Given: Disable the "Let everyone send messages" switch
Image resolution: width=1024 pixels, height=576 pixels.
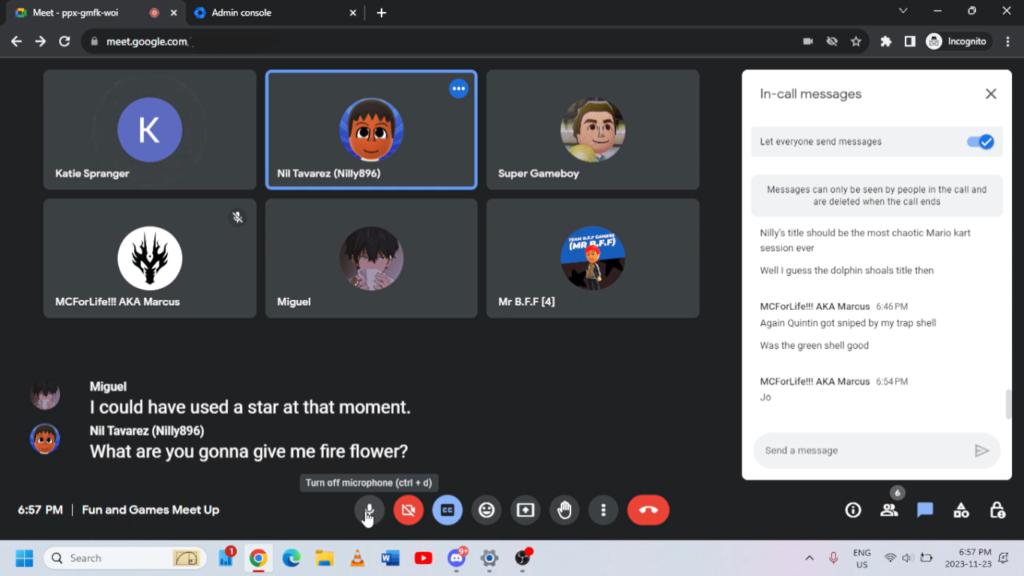Looking at the screenshot, I should (980, 142).
